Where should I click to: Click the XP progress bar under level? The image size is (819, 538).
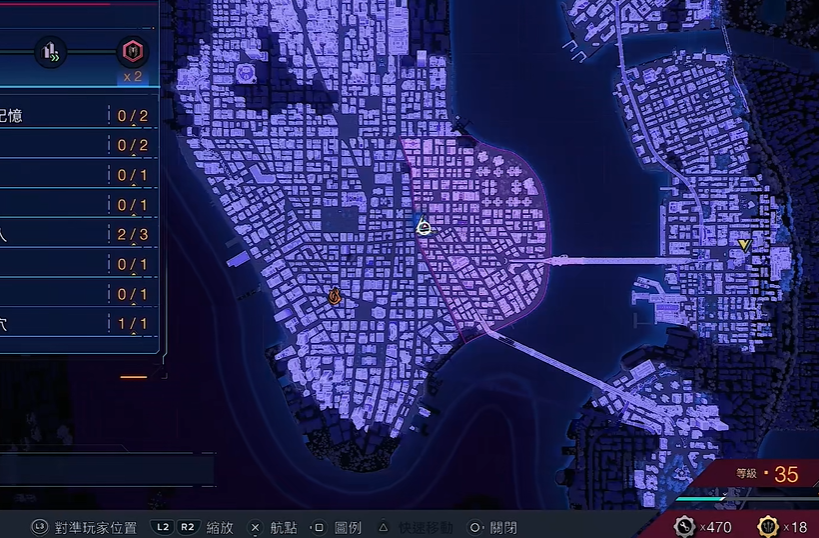click(747, 499)
